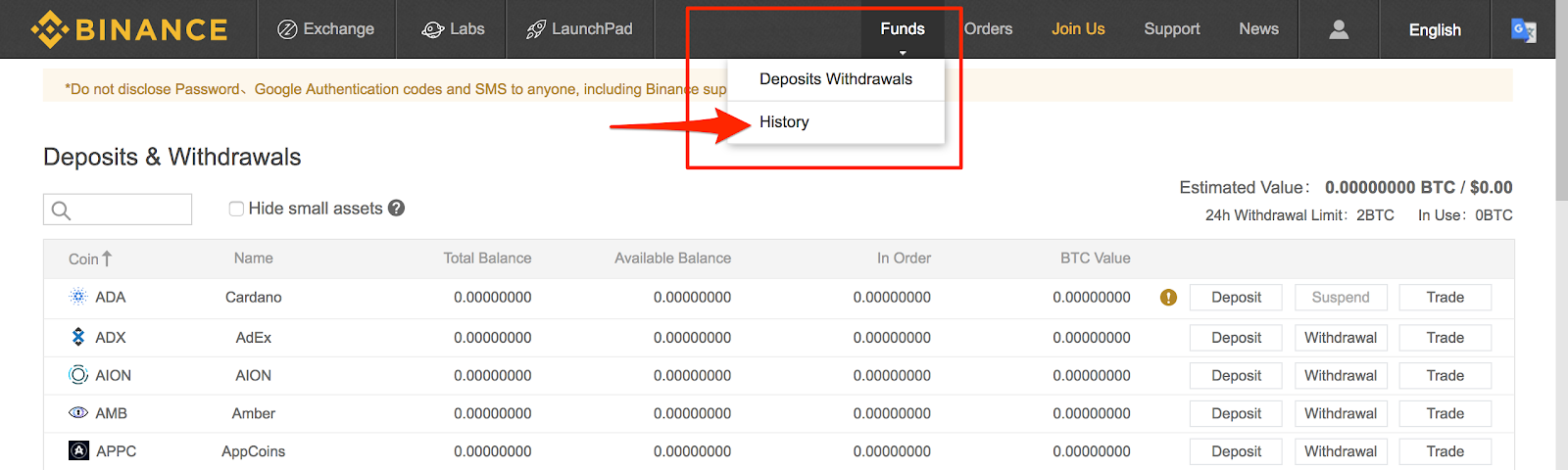Screen dimensions: 1568x470
Task: Open the Labs menu item
Action: (x=453, y=29)
